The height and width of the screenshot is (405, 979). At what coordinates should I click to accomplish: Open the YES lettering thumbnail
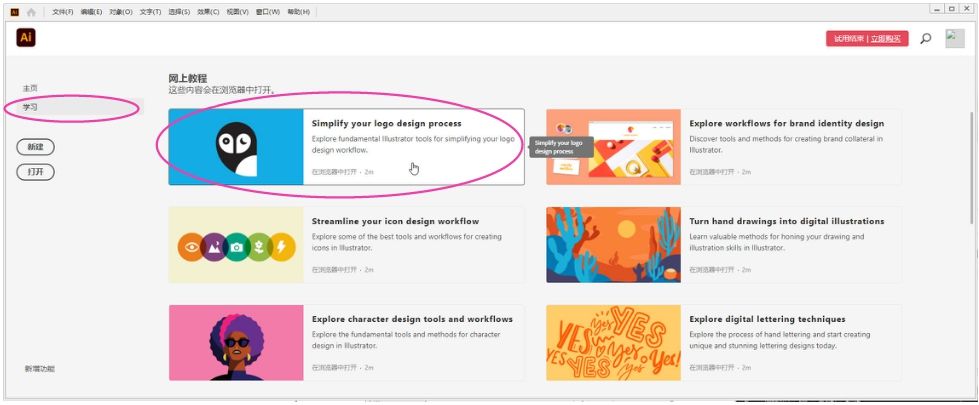614,343
